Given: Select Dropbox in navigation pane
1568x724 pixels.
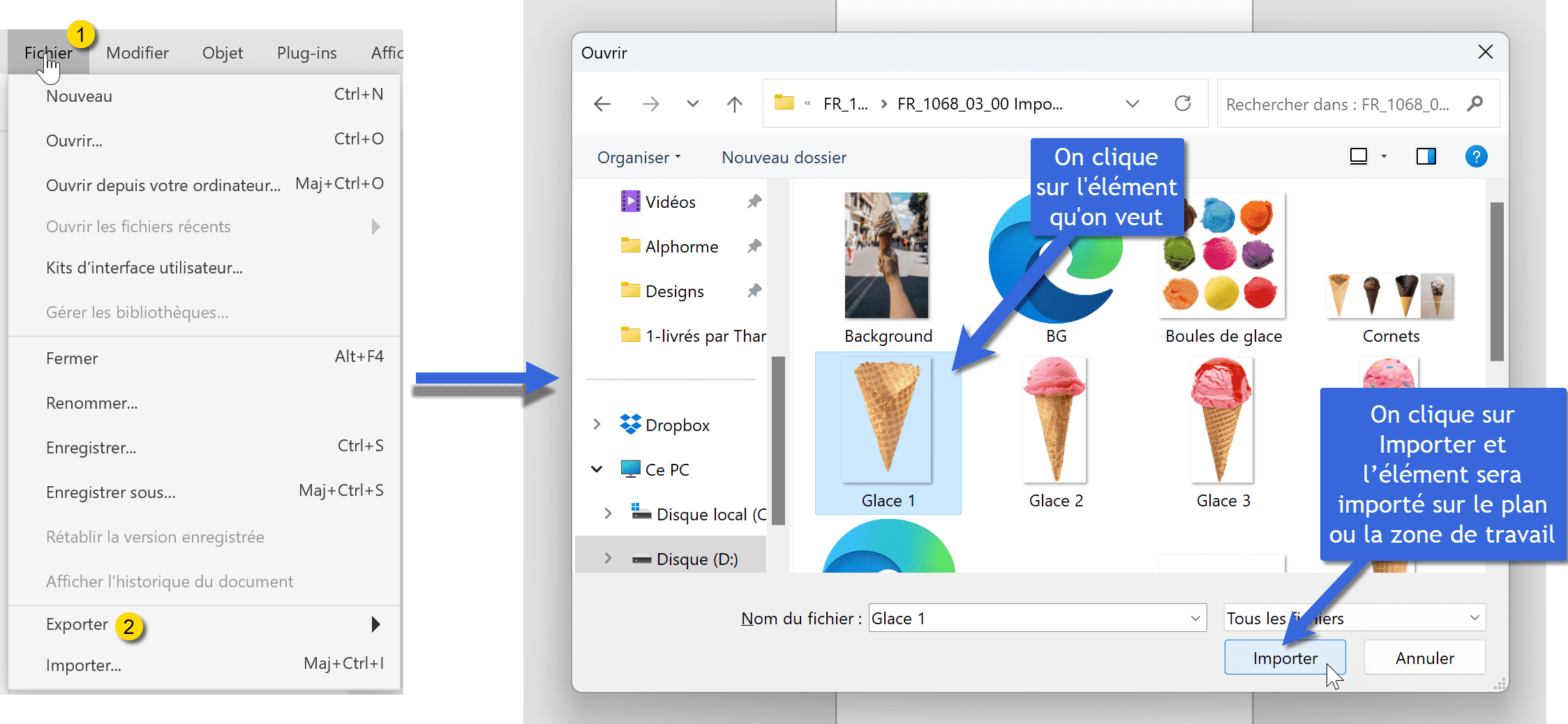Looking at the screenshot, I should (664, 425).
